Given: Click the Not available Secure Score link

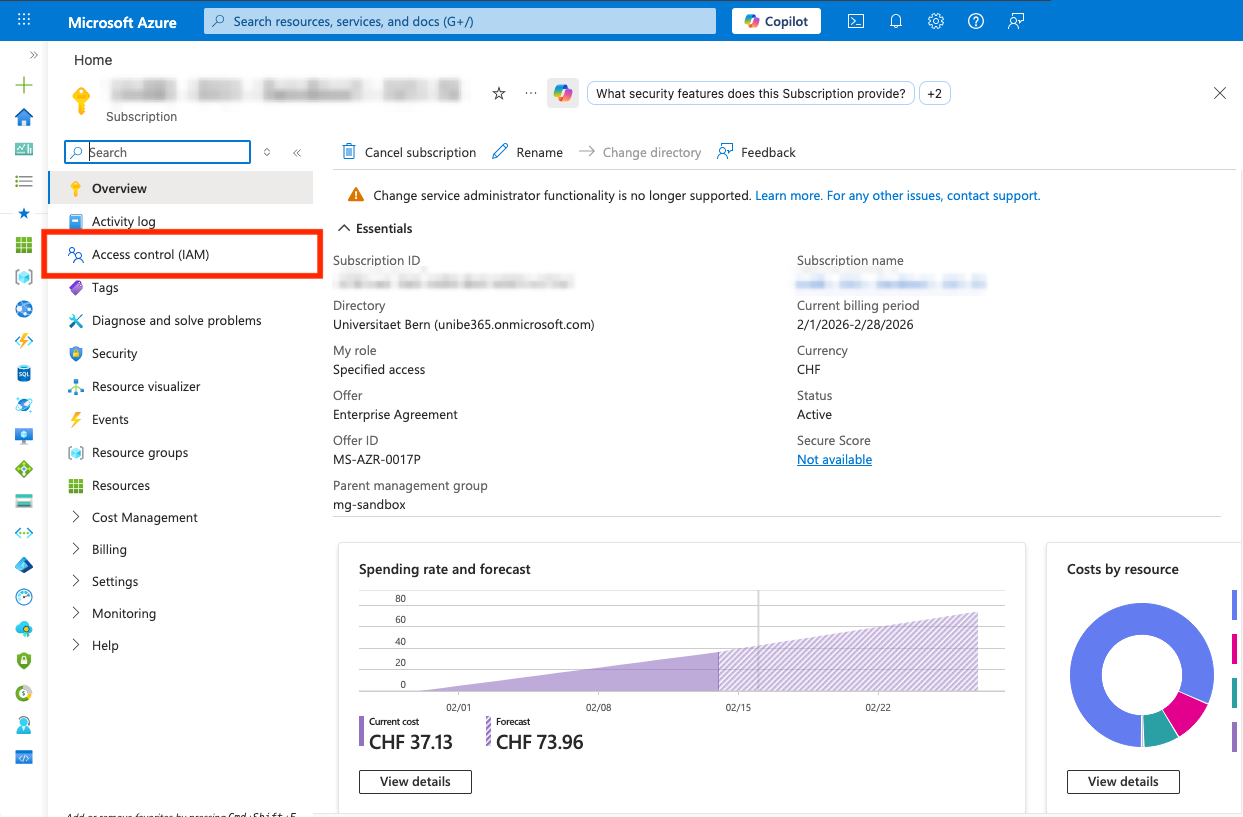Looking at the screenshot, I should 834,460.
